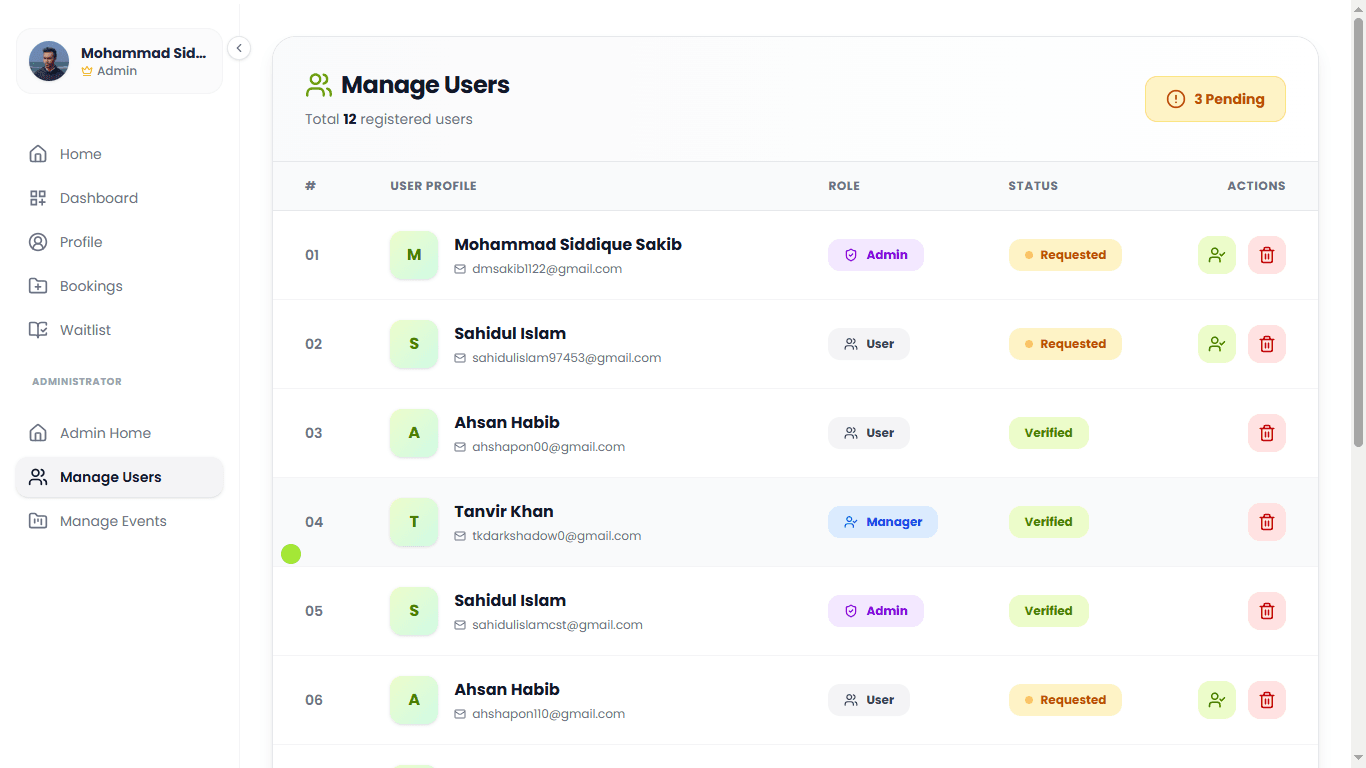Click the profile avatar photo in sidebar
The width and height of the screenshot is (1366, 768).
click(x=49, y=61)
